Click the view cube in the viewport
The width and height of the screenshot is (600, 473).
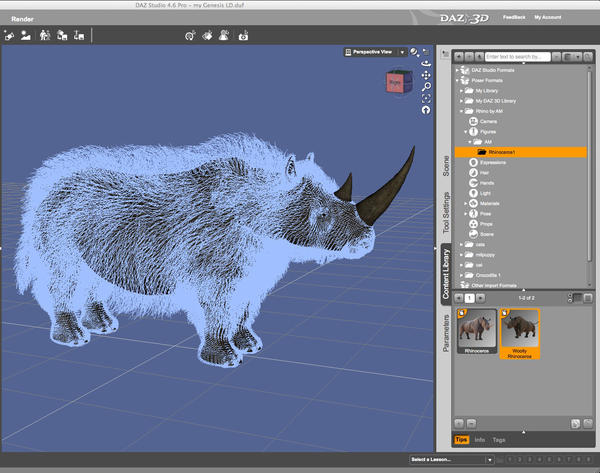coord(396,80)
